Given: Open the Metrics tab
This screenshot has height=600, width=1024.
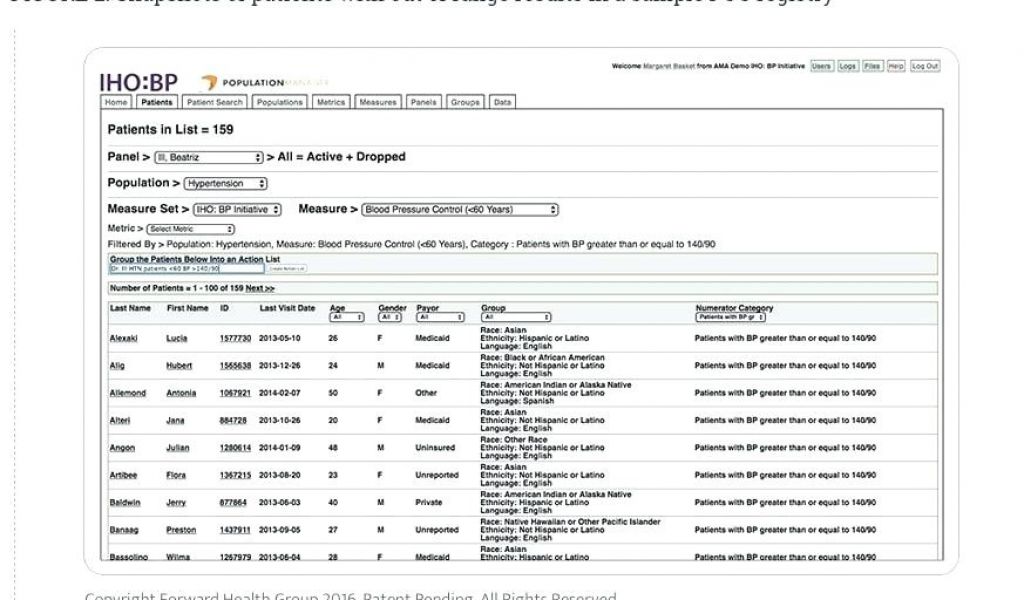Looking at the screenshot, I should [330, 102].
